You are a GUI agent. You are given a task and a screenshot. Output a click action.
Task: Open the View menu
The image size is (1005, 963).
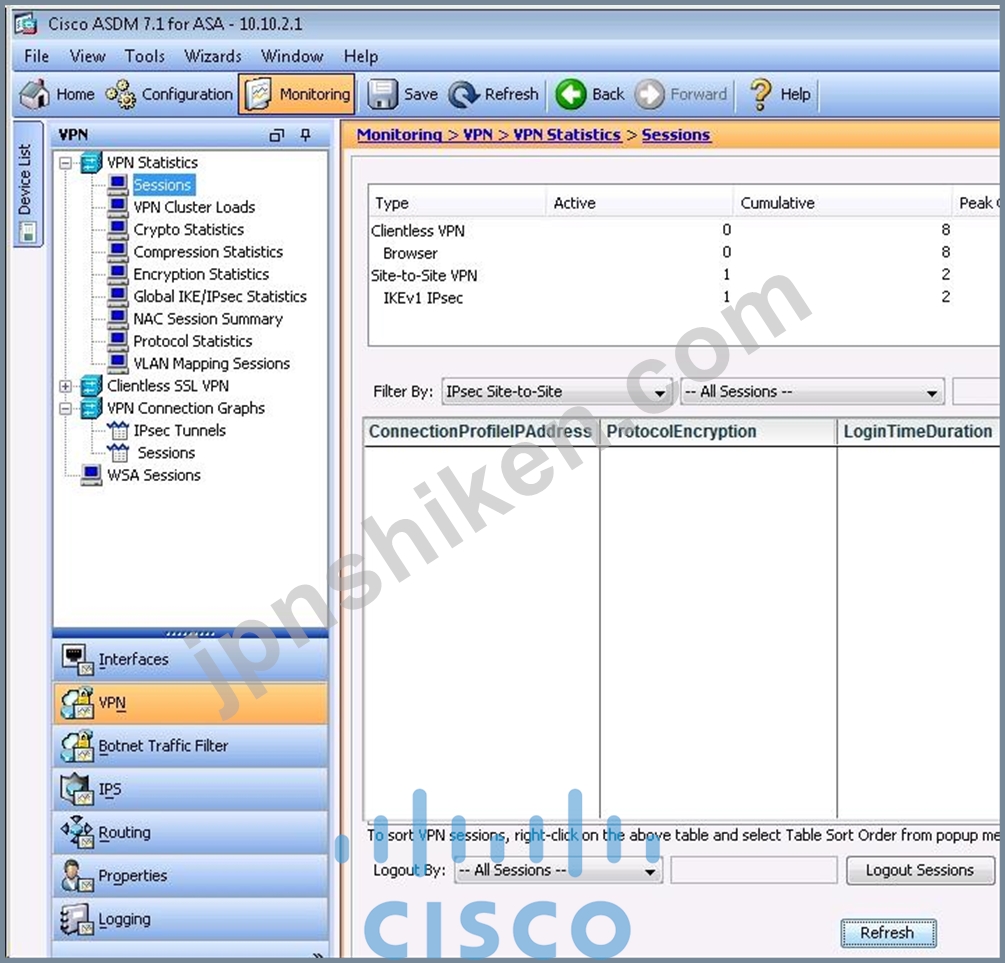(87, 56)
